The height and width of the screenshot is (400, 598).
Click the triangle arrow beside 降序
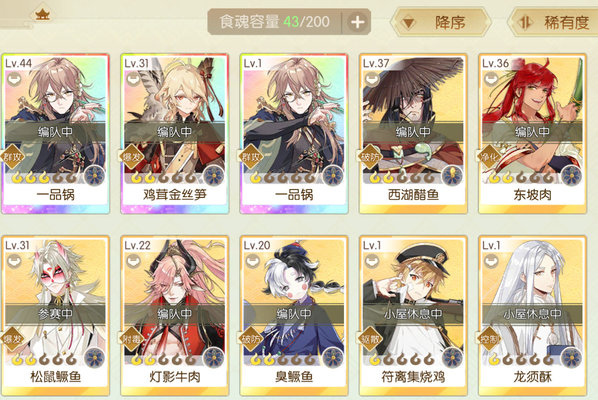(x=408, y=23)
